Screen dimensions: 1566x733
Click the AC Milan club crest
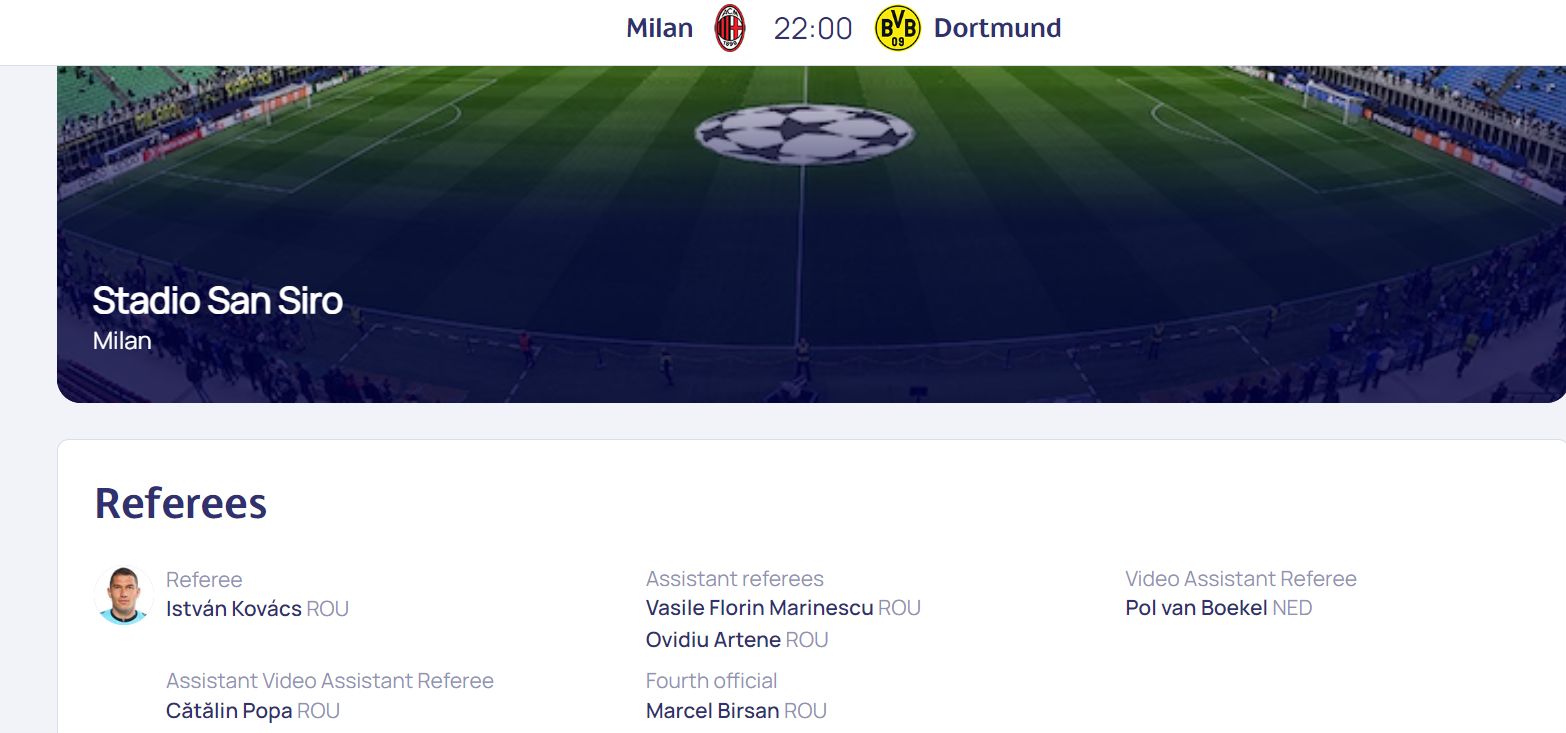729,28
